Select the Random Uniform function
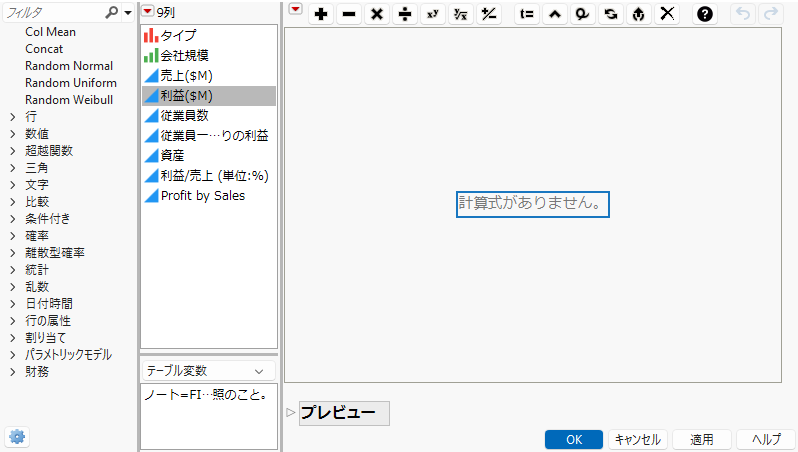 [71, 83]
